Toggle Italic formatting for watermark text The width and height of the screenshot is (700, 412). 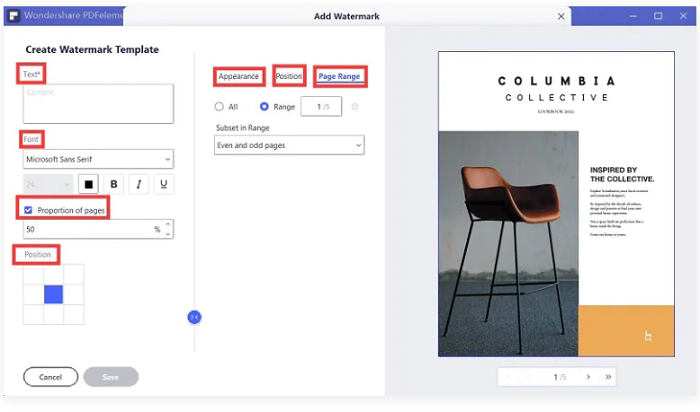139,184
